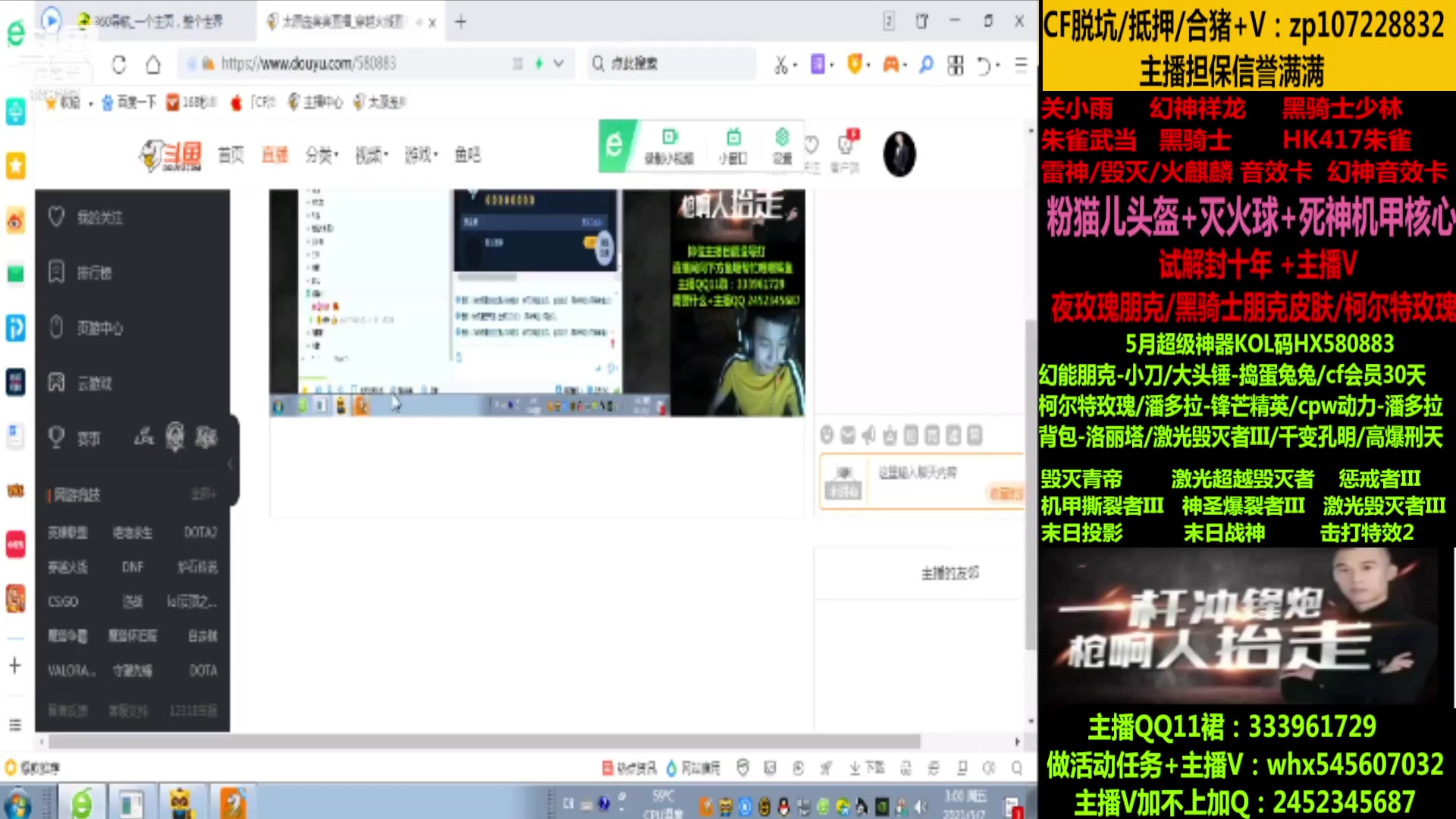The width and height of the screenshot is (1456, 819).
Task: Click the envelope icon above chat input
Action: point(848,435)
